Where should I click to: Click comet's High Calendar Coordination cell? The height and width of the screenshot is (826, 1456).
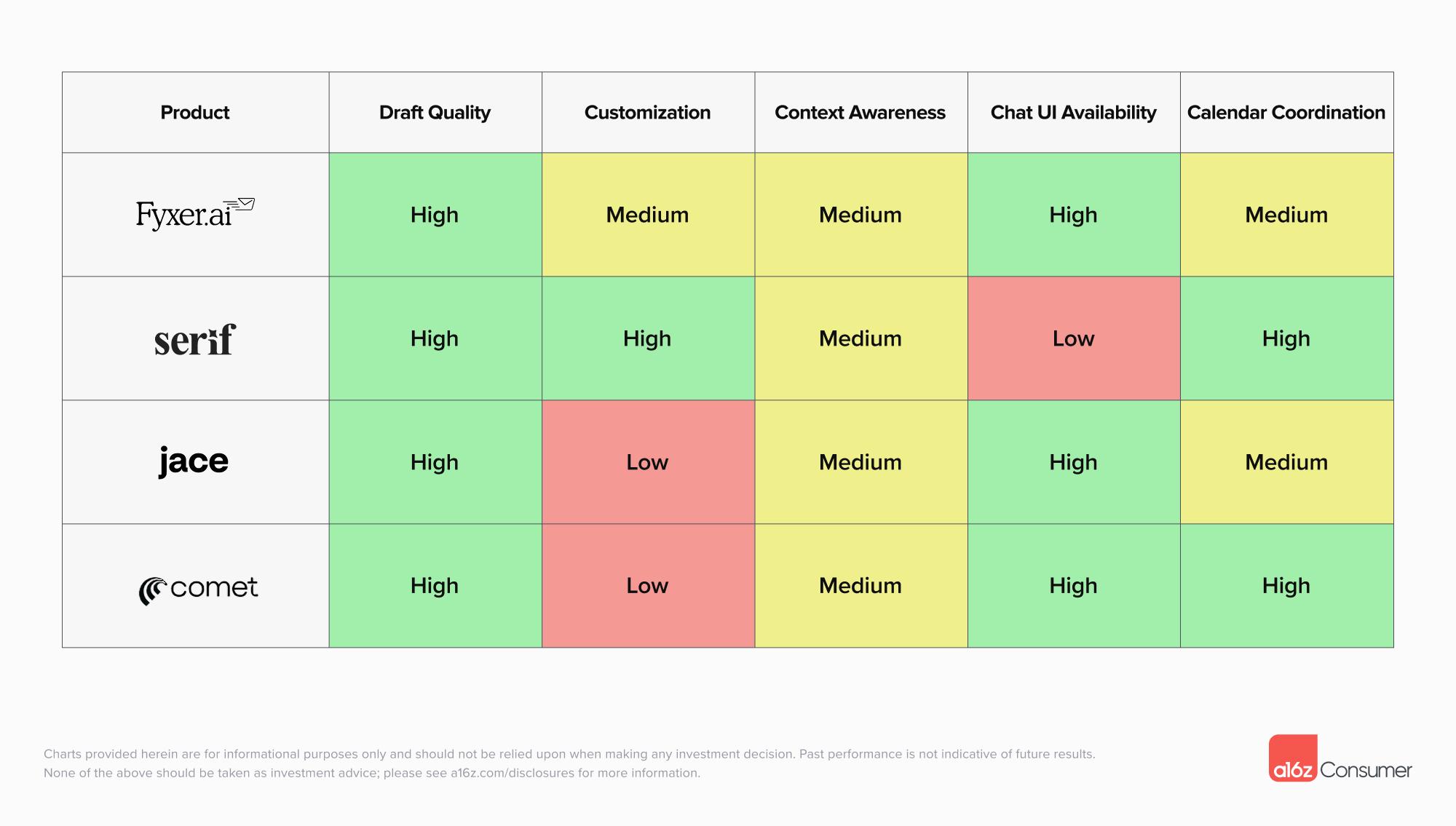[x=1286, y=586]
